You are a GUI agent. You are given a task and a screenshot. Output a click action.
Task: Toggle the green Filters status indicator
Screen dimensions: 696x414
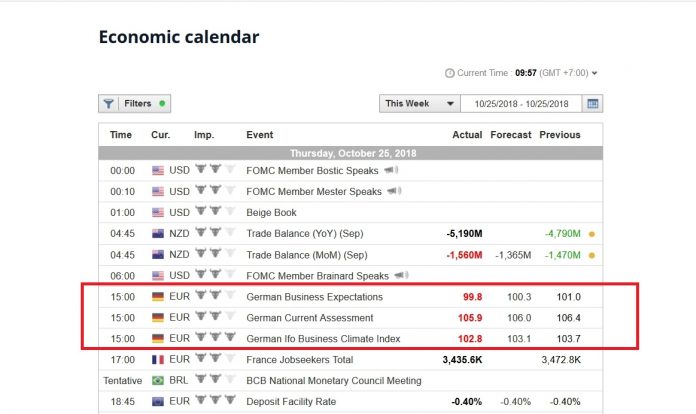click(x=162, y=103)
